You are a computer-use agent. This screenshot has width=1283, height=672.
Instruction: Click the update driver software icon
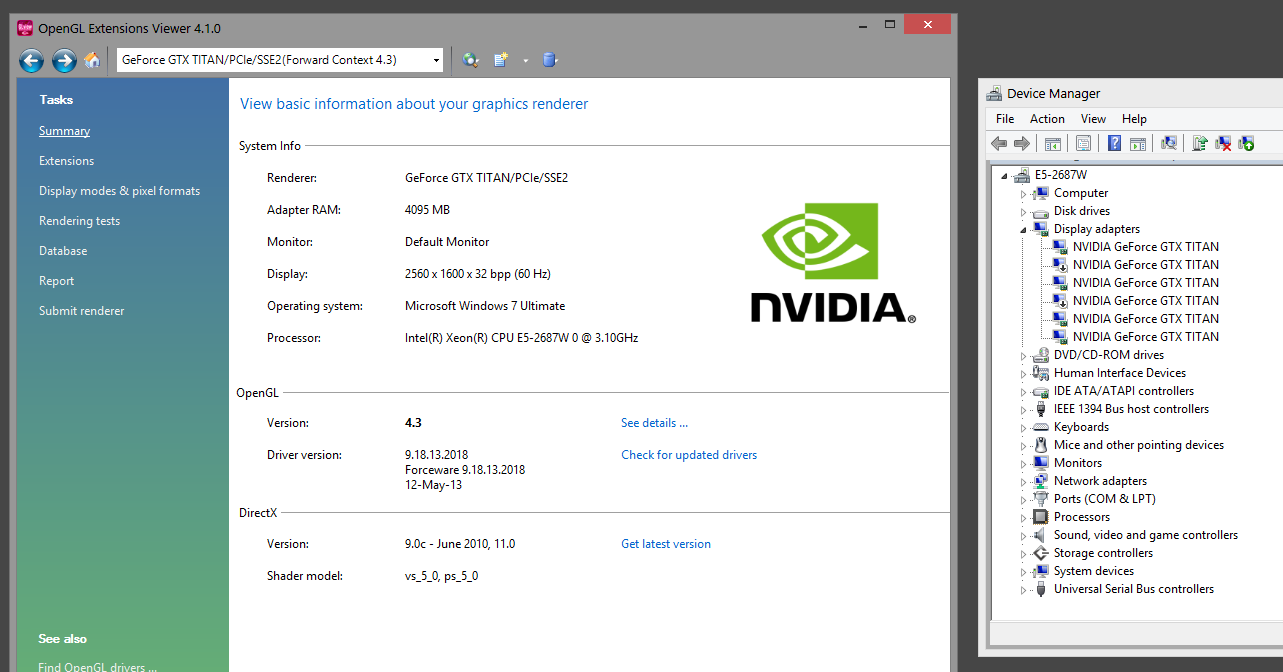[x=1200, y=144]
